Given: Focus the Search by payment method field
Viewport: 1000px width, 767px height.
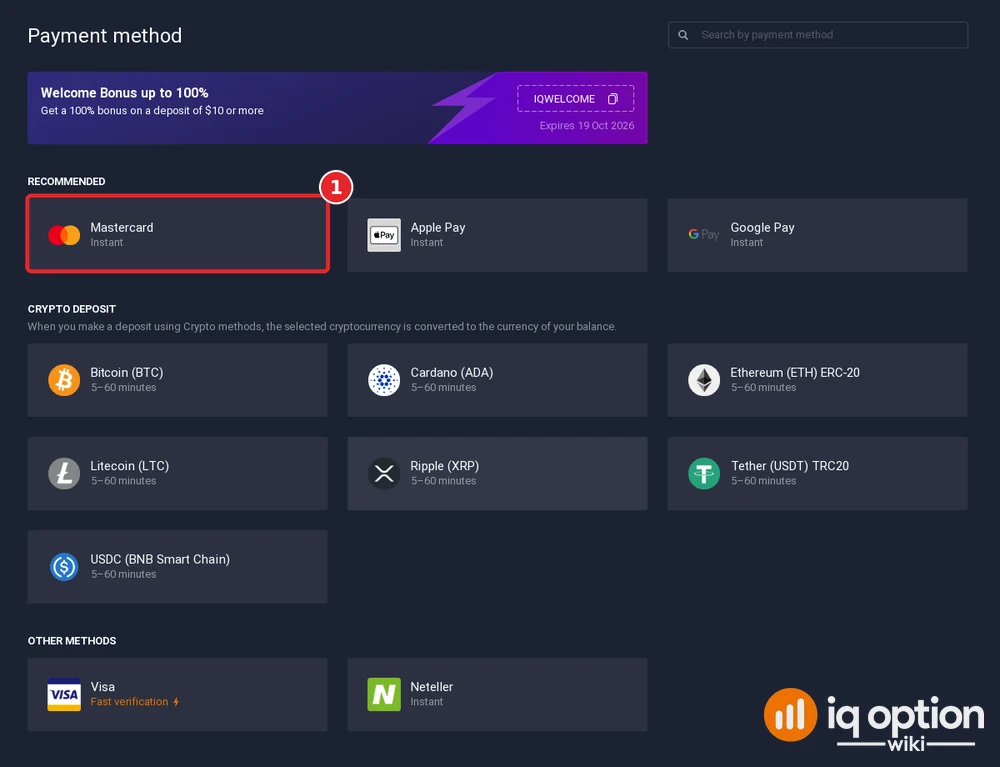Looking at the screenshot, I should click(x=818, y=35).
